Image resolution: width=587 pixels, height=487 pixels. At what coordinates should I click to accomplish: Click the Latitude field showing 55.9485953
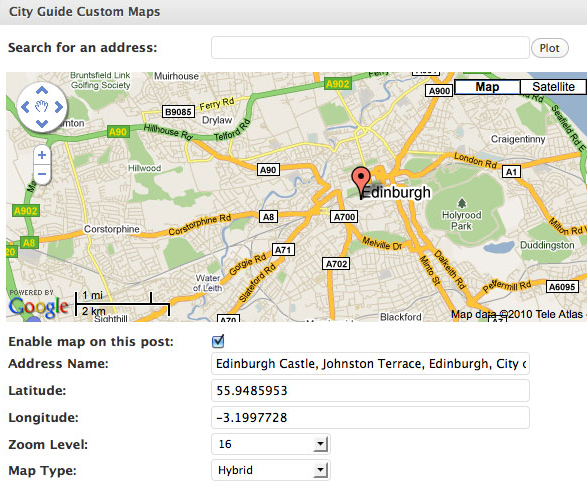tap(370, 390)
